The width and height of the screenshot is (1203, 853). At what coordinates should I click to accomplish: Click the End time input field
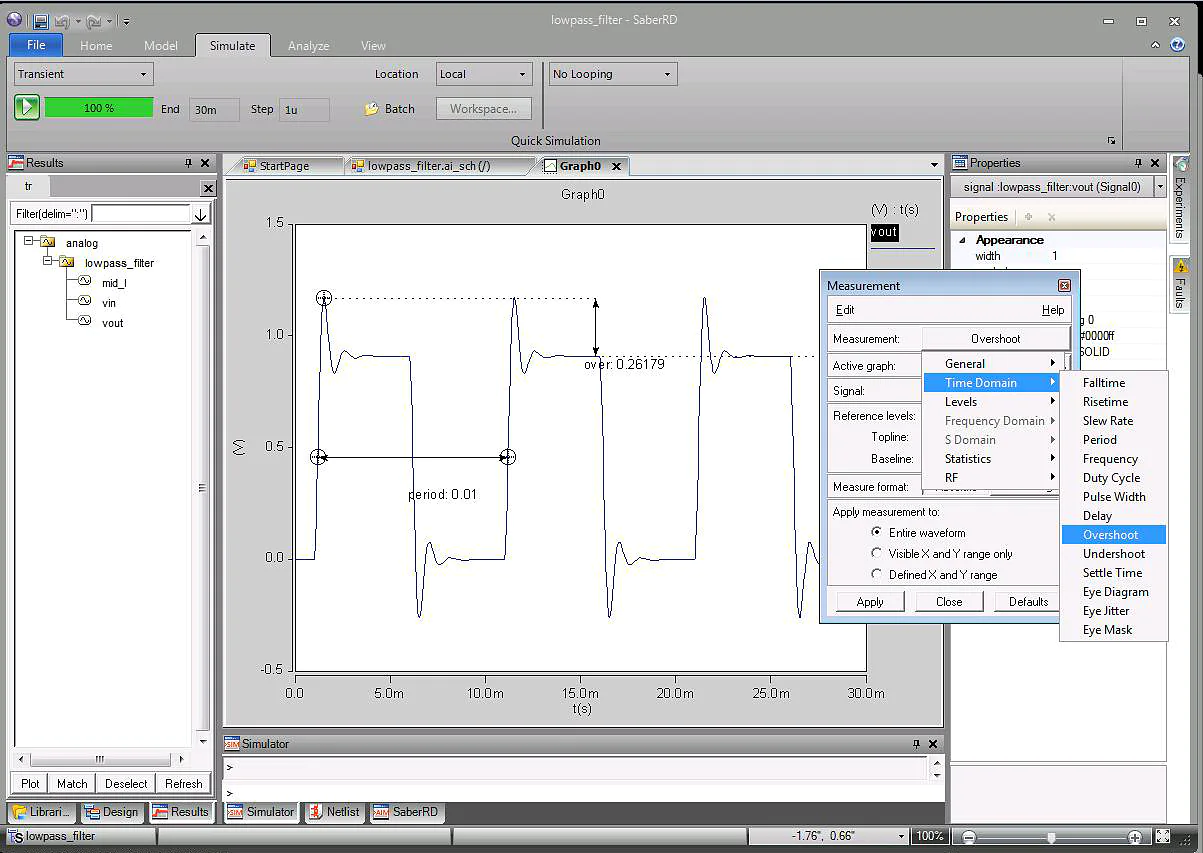[214, 110]
